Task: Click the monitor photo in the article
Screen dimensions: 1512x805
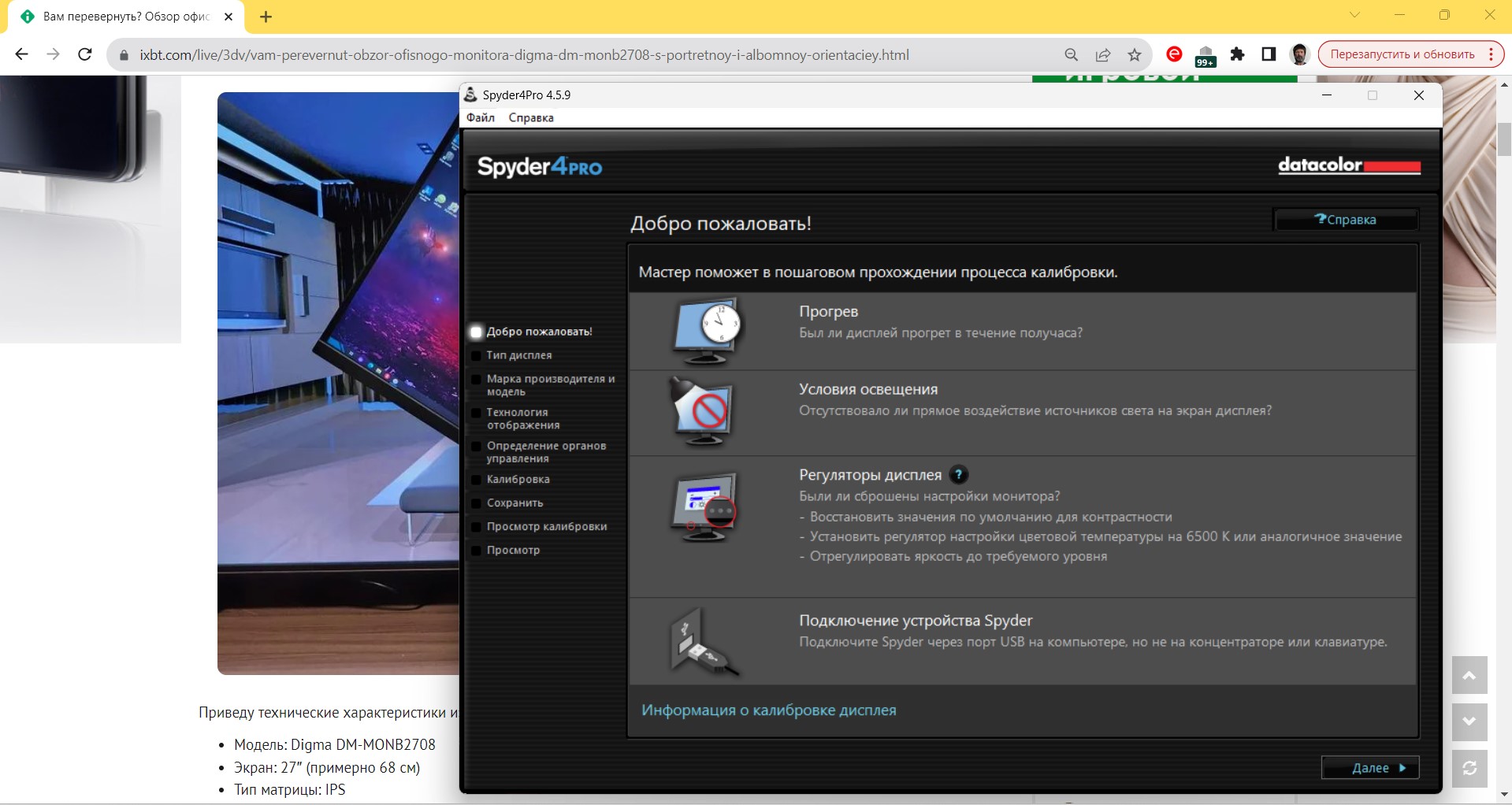Action: (x=338, y=383)
